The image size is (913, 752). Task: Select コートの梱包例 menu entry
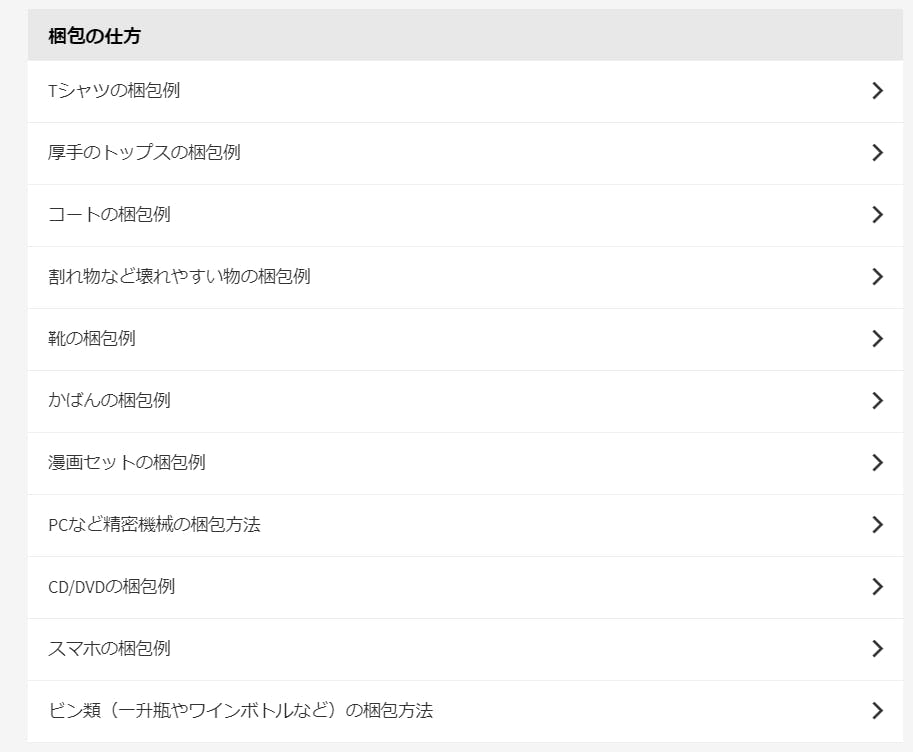(x=109, y=215)
